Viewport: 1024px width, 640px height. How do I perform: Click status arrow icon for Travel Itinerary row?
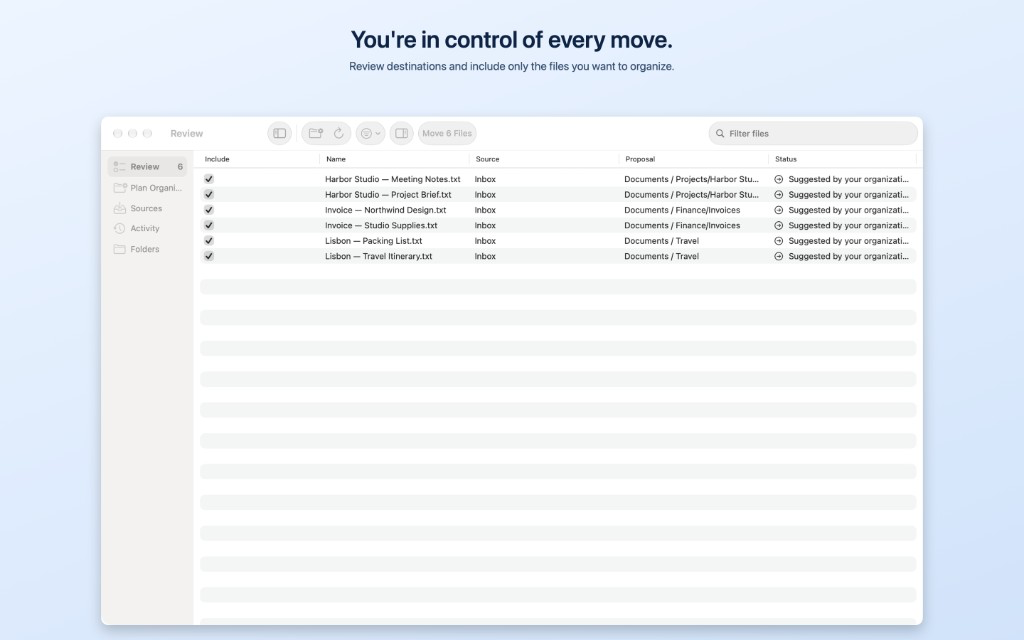coord(778,256)
